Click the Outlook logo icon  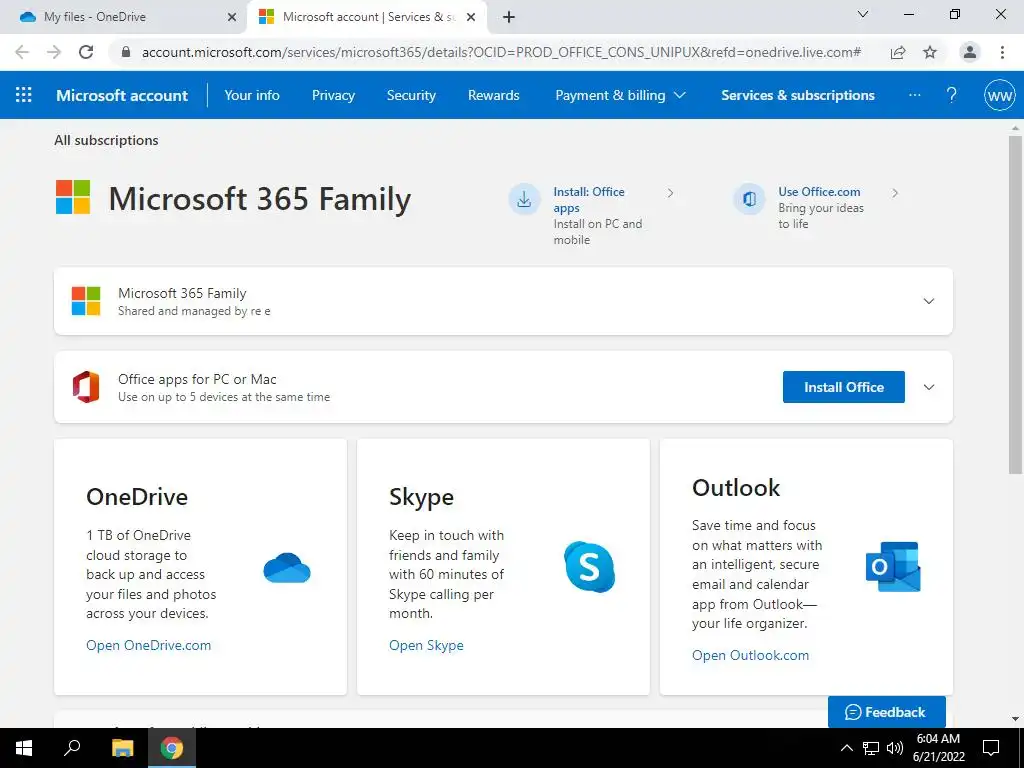[x=893, y=567]
